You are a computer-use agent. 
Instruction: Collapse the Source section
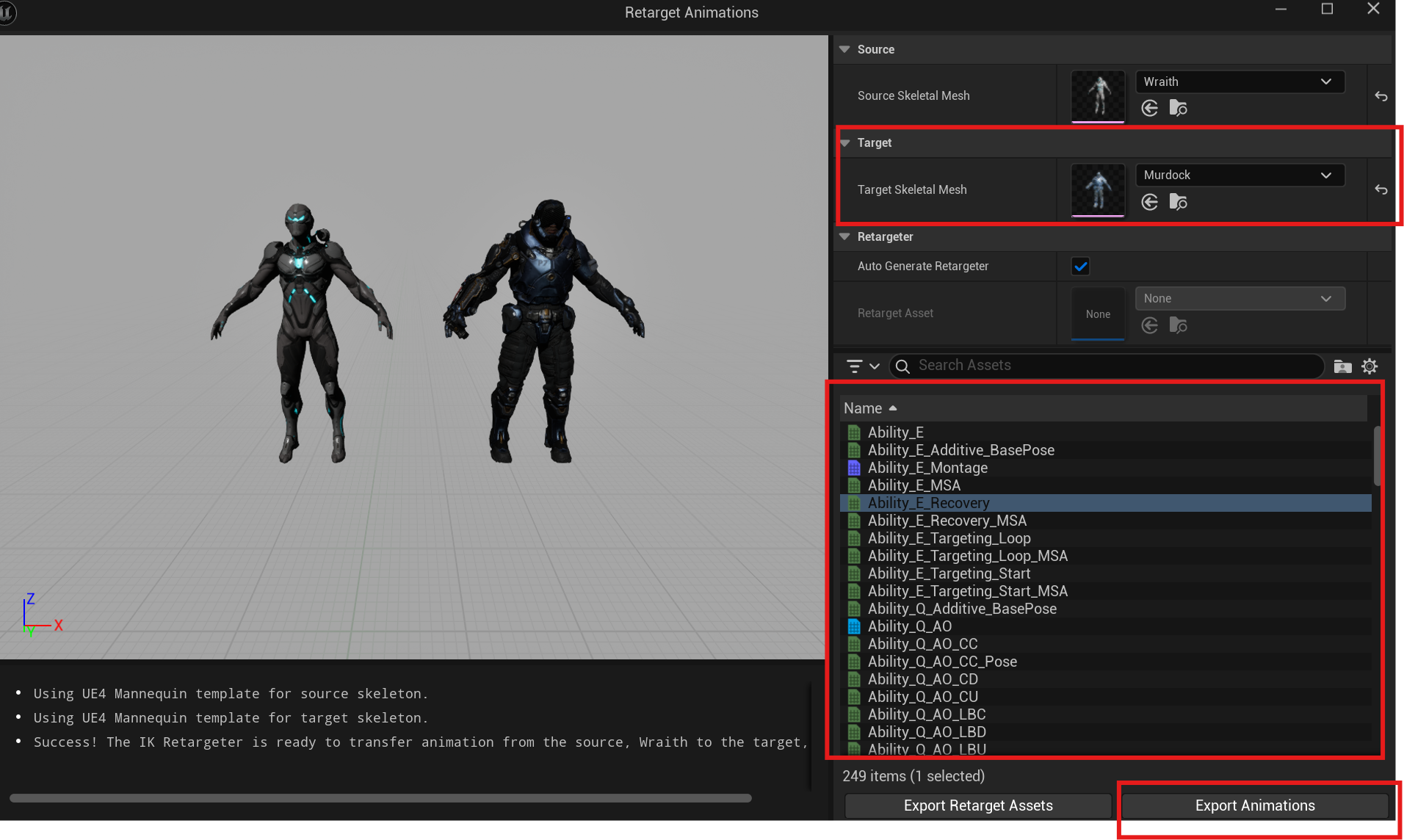click(844, 49)
